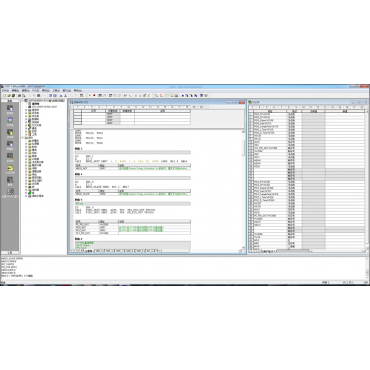
Task: Collapse the project root node in tree
Action: coord(23,100)
